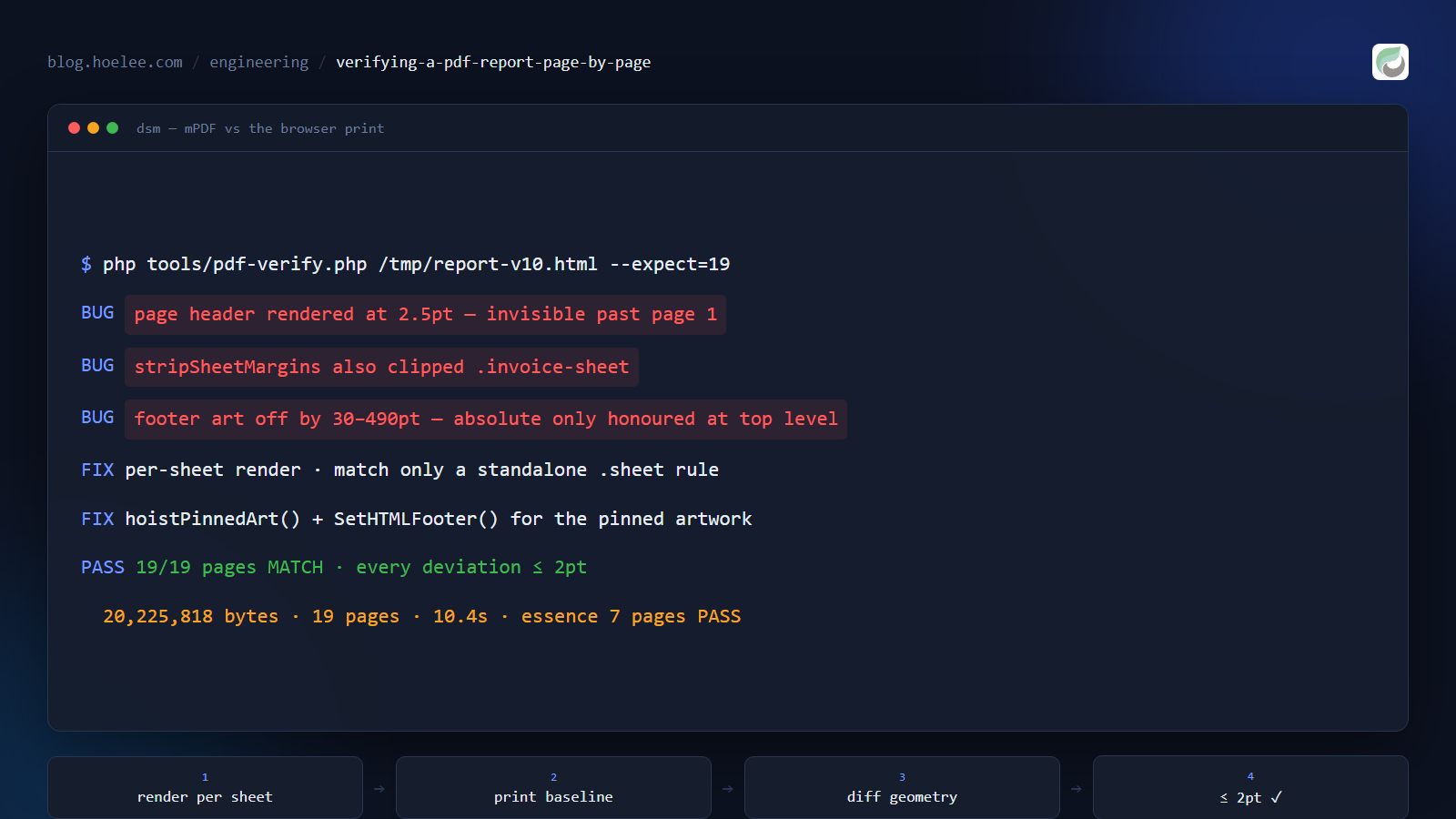The image size is (1456, 819).
Task: Click the php pdf-verify command line
Action: click(x=406, y=264)
